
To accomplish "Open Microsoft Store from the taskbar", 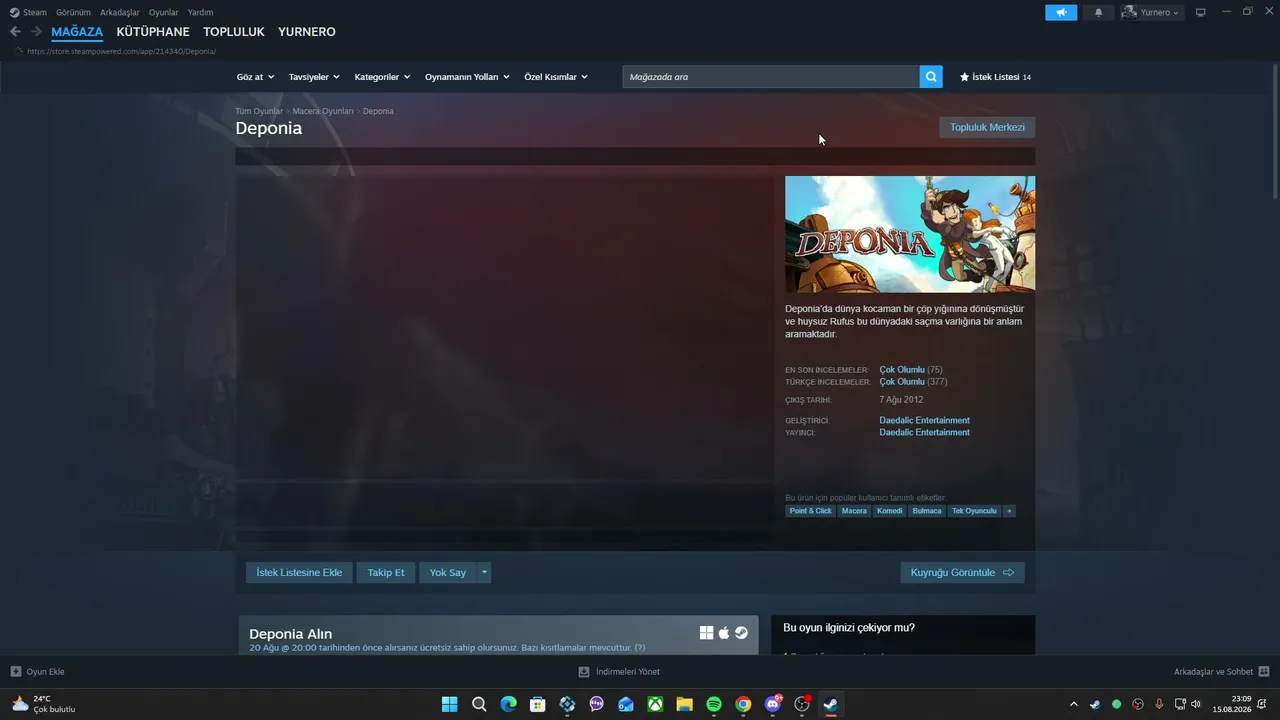I will pyautogui.click(x=538, y=704).
